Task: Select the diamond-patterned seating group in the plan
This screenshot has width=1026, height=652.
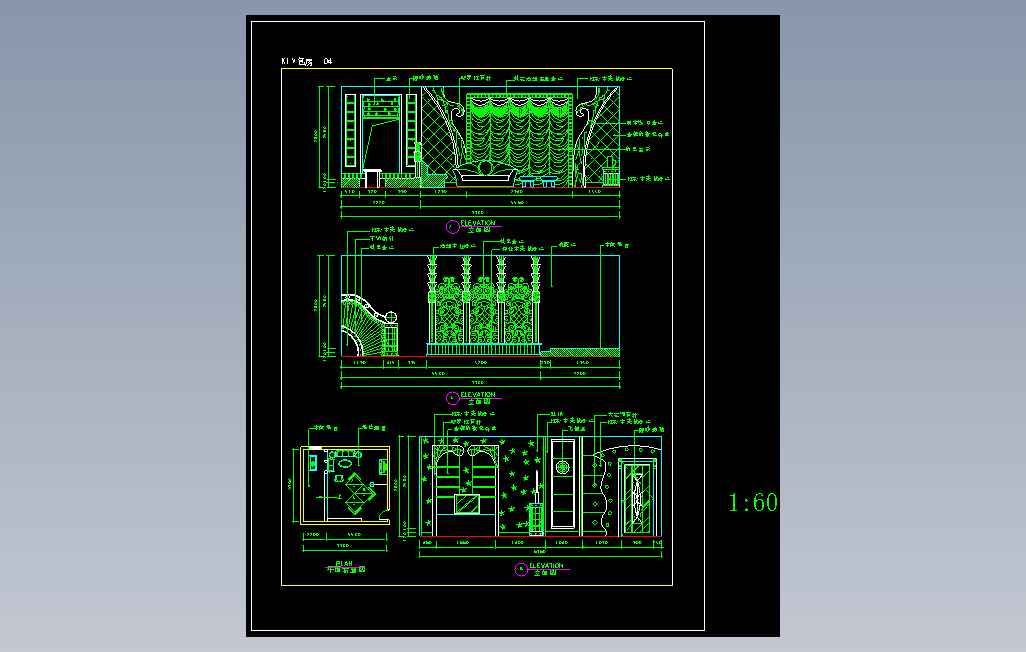Action: click(360, 493)
